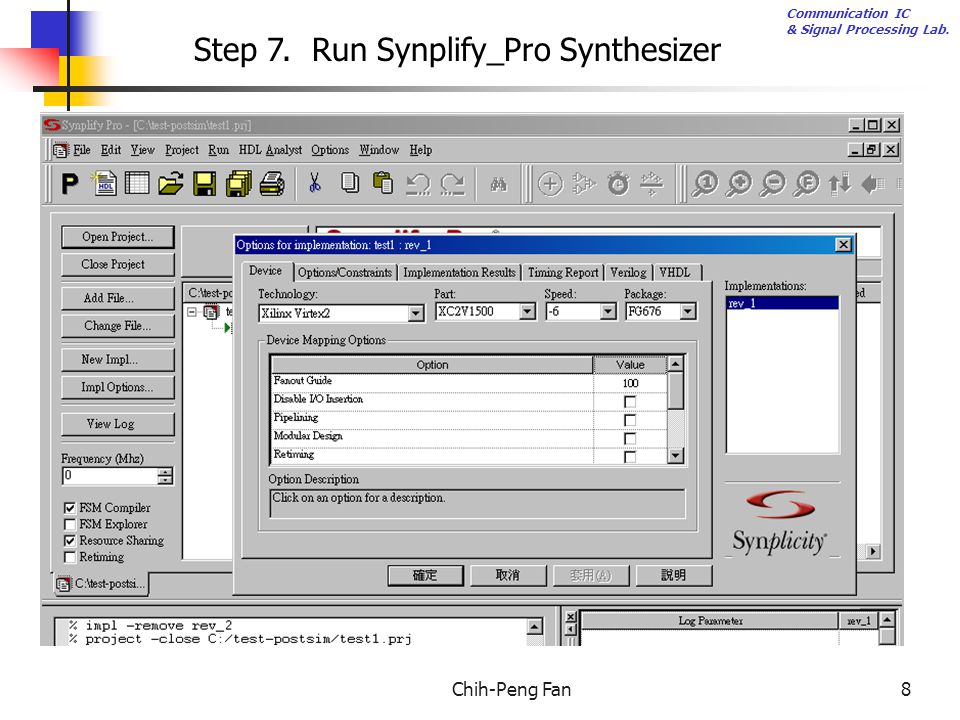960x720 pixels.
Task: Toggle the Disable I/O Insertion checkbox
Action: (x=629, y=402)
